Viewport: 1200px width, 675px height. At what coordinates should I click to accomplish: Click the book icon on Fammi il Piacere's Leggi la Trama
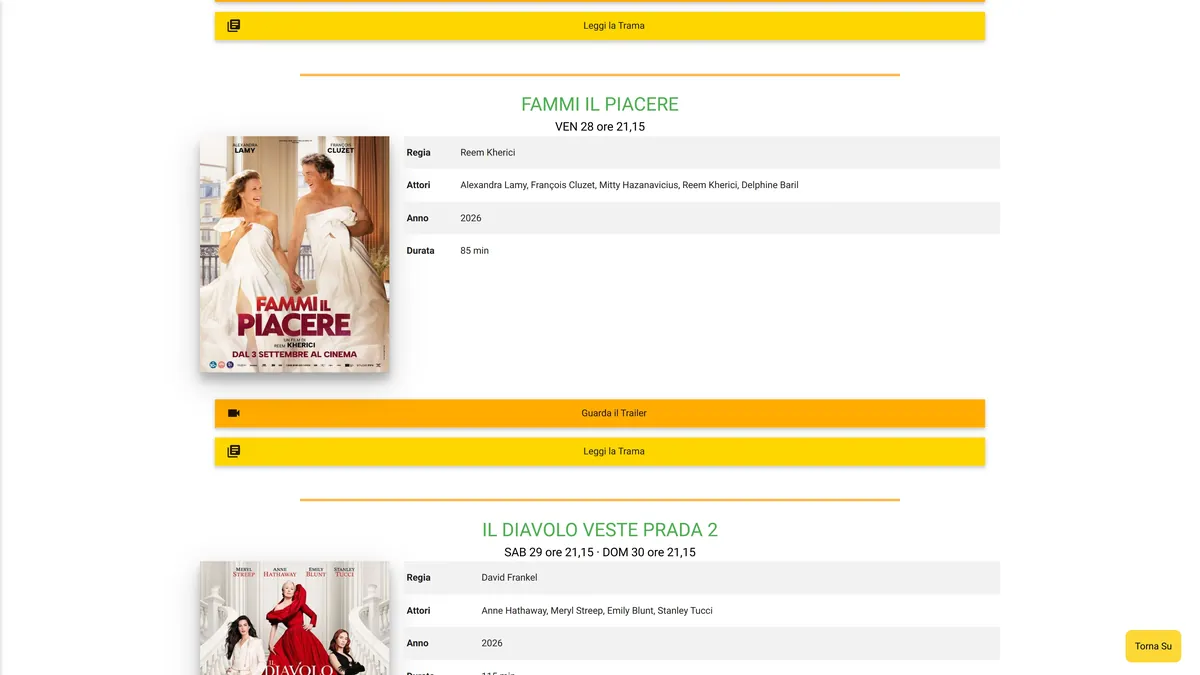point(234,451)
